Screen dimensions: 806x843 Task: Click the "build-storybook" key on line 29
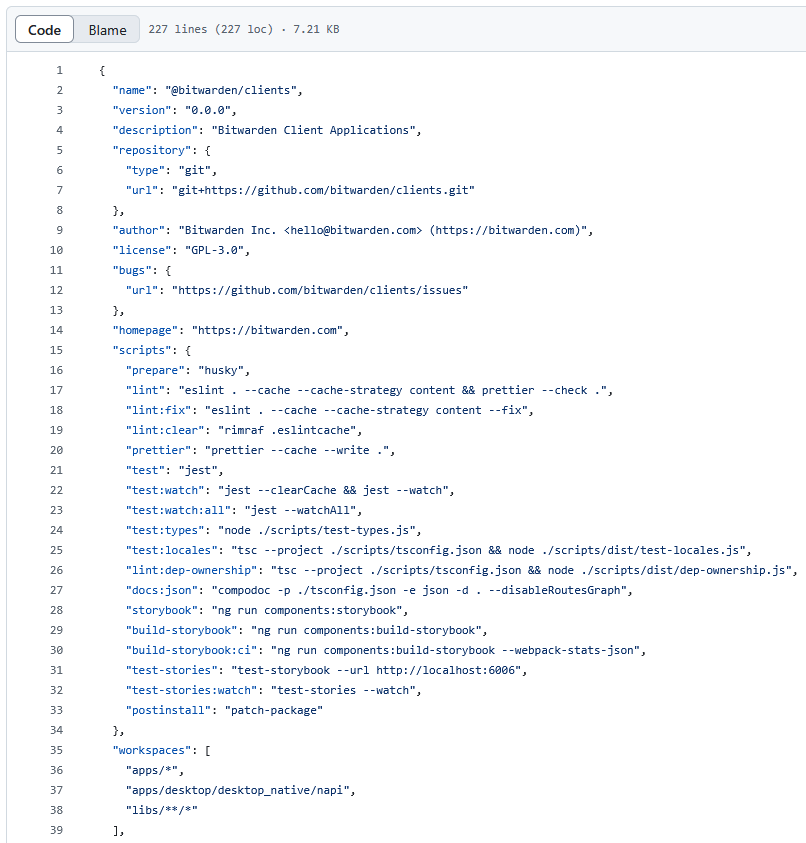(182, 630)
